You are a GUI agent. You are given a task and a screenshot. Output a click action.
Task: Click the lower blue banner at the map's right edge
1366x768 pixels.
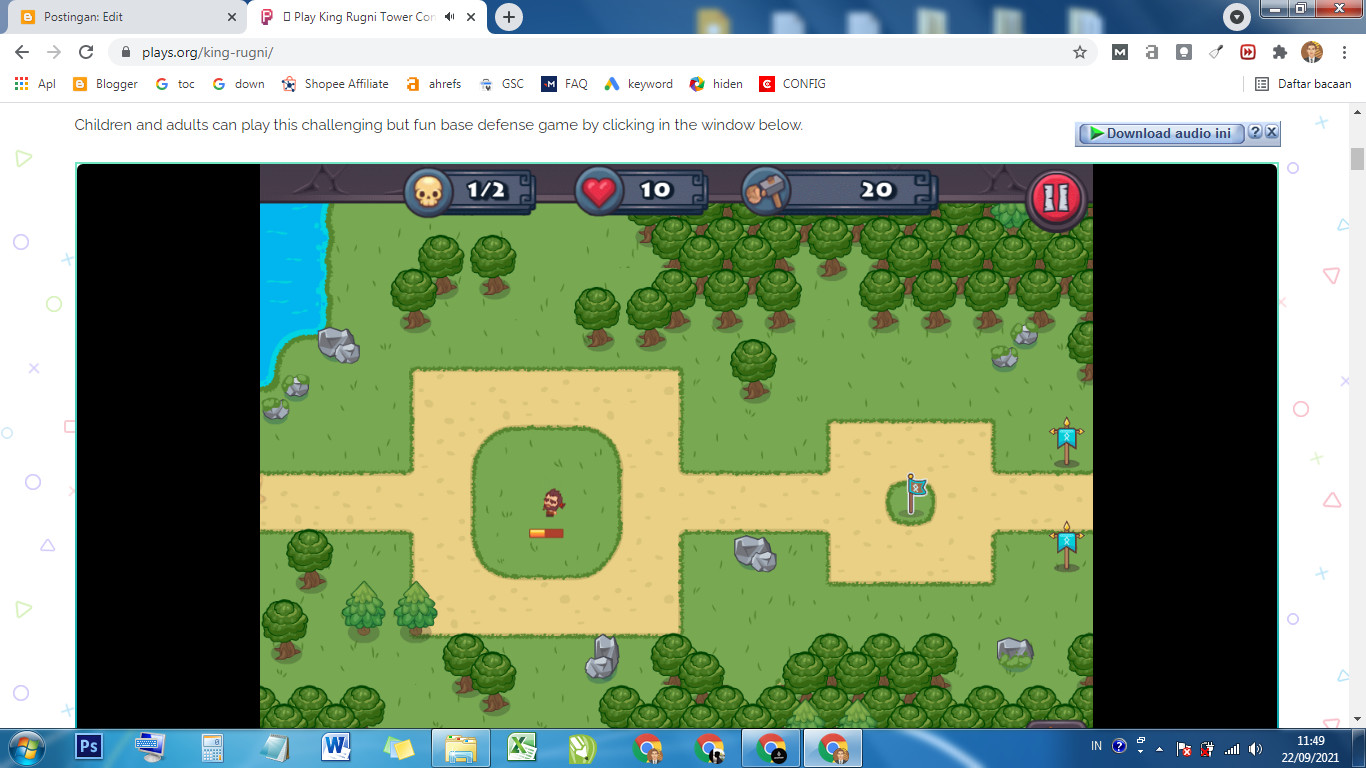[1067, 546]
